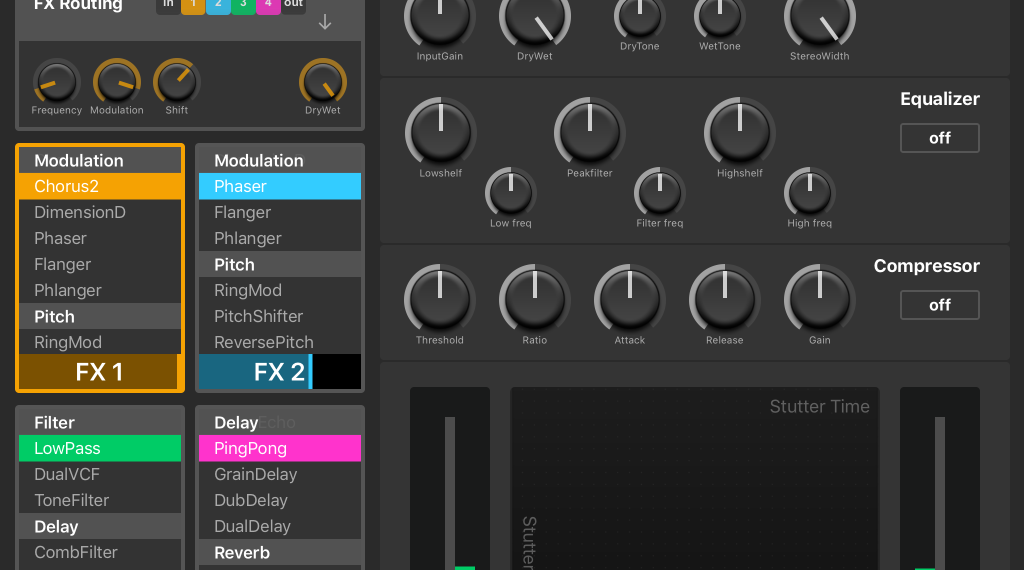Click the Stutter Time XY pad

694,480
